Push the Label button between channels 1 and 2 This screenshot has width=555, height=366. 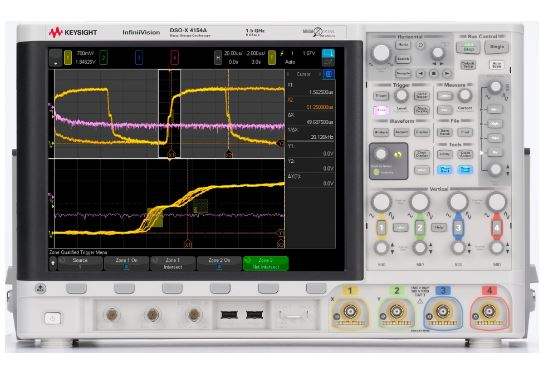pyautogui.click(x=400, y=227)
